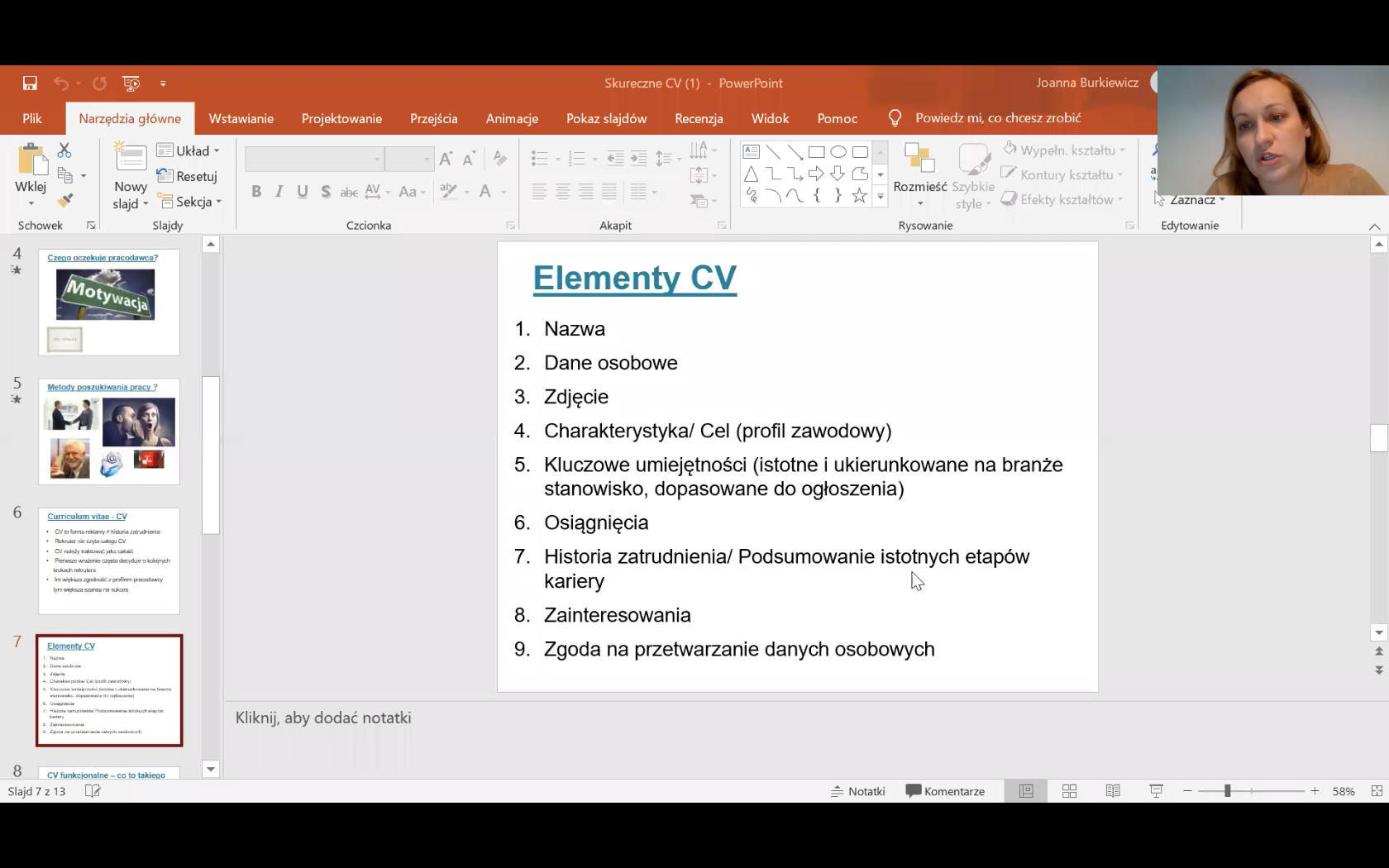Expand the Sekcja dropdown
The width and height of the screenshot is (1389, 868).
click(189, 202)
